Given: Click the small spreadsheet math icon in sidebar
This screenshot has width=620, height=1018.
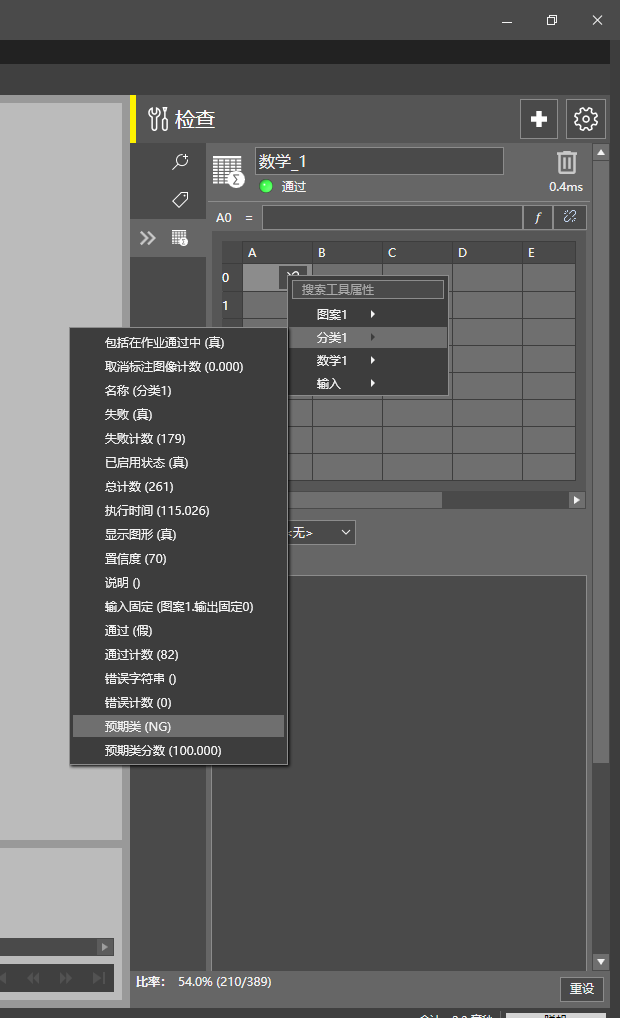Looking at the screenshot, I should click(x=180, y=238).
